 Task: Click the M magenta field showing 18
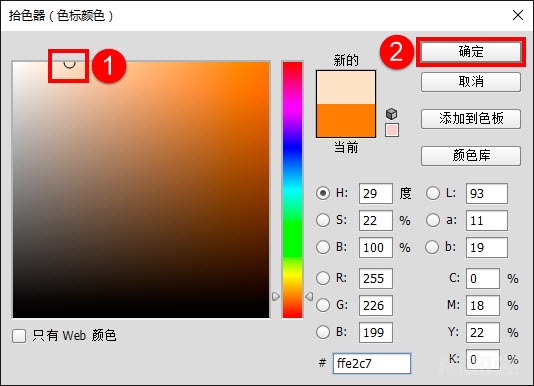click(483, 305)
